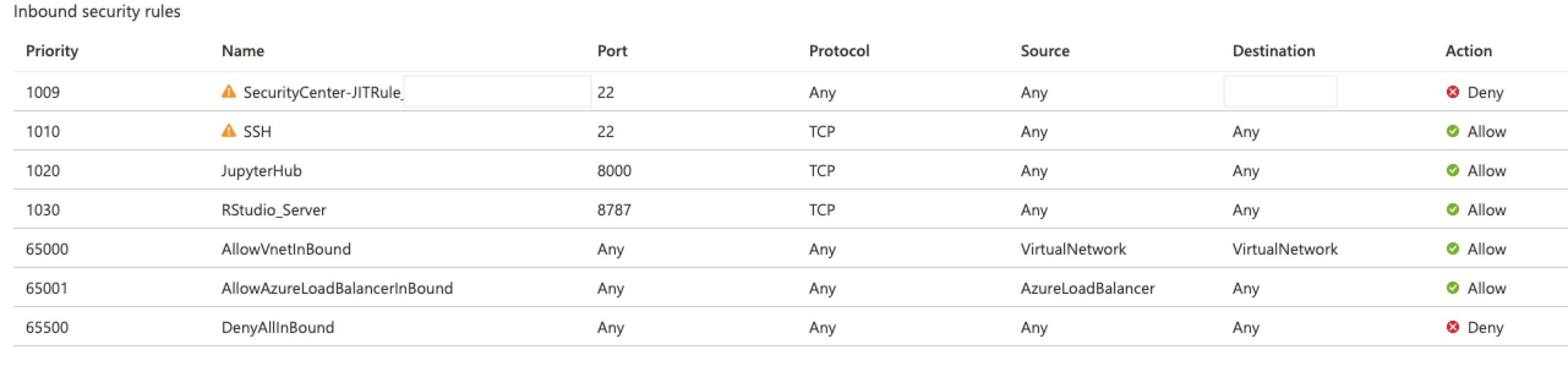1568x366 pixels.
Task: Click the Action column header
Action: click(x=1469, y=51)
